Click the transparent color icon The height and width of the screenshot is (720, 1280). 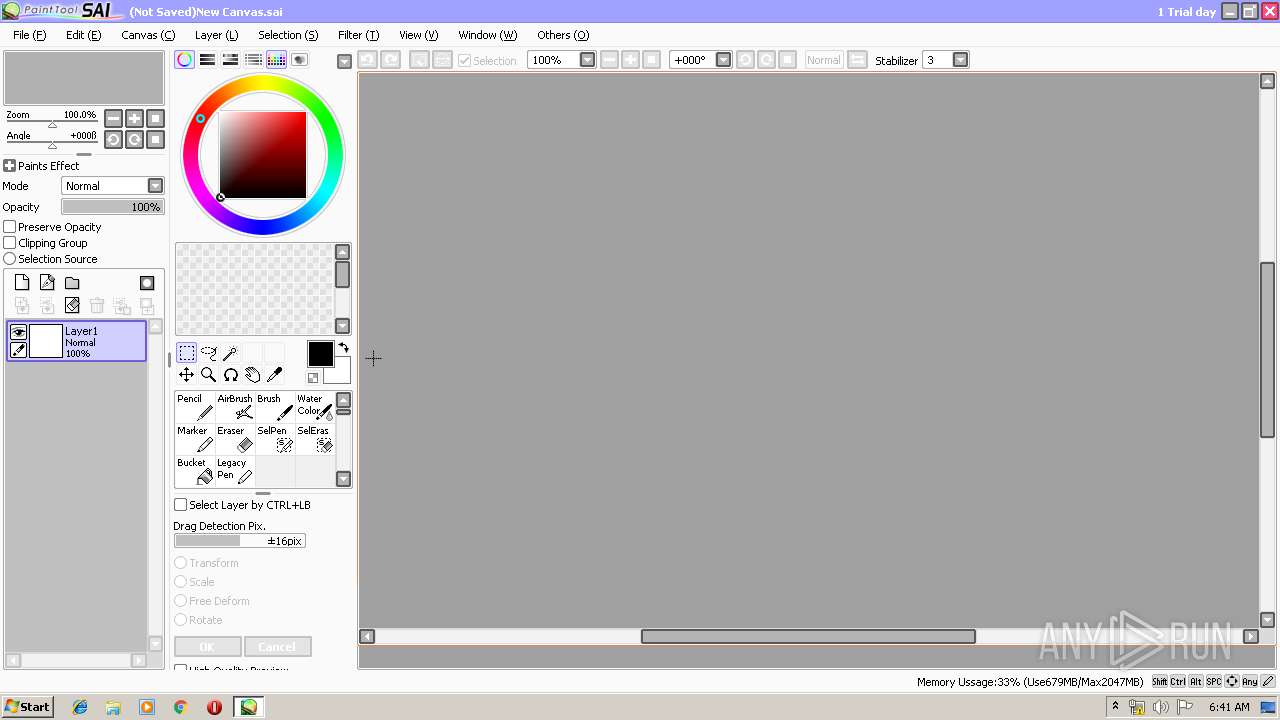click(313, 378)
